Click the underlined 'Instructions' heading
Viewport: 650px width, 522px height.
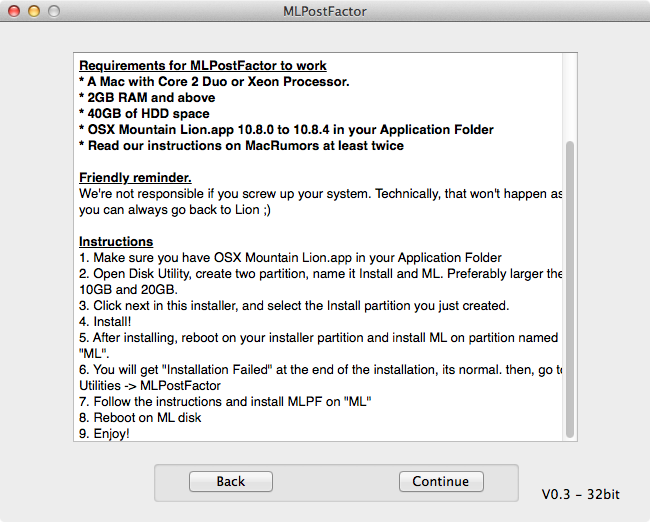click(116, 242)
